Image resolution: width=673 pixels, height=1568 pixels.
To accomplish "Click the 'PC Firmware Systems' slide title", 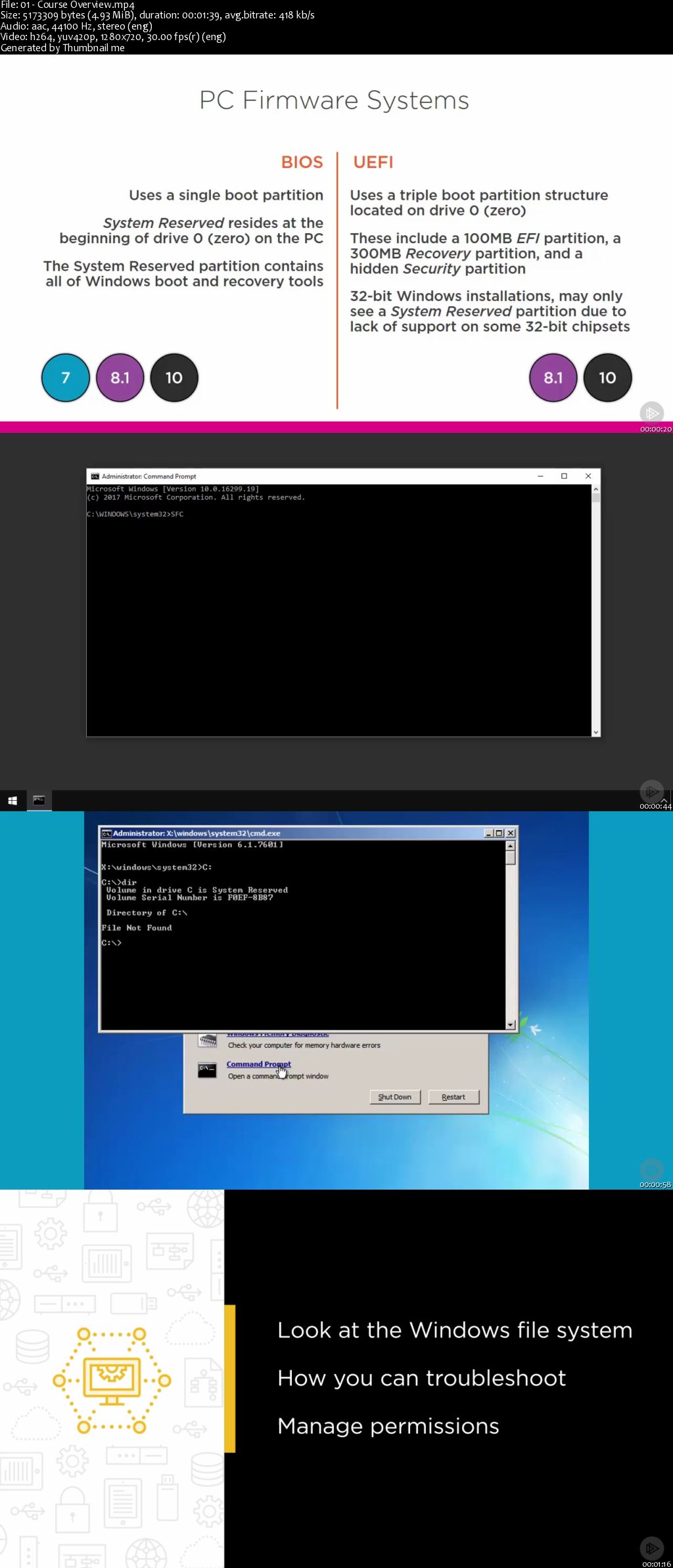I will pyautogui.click(x=334, y=101).
